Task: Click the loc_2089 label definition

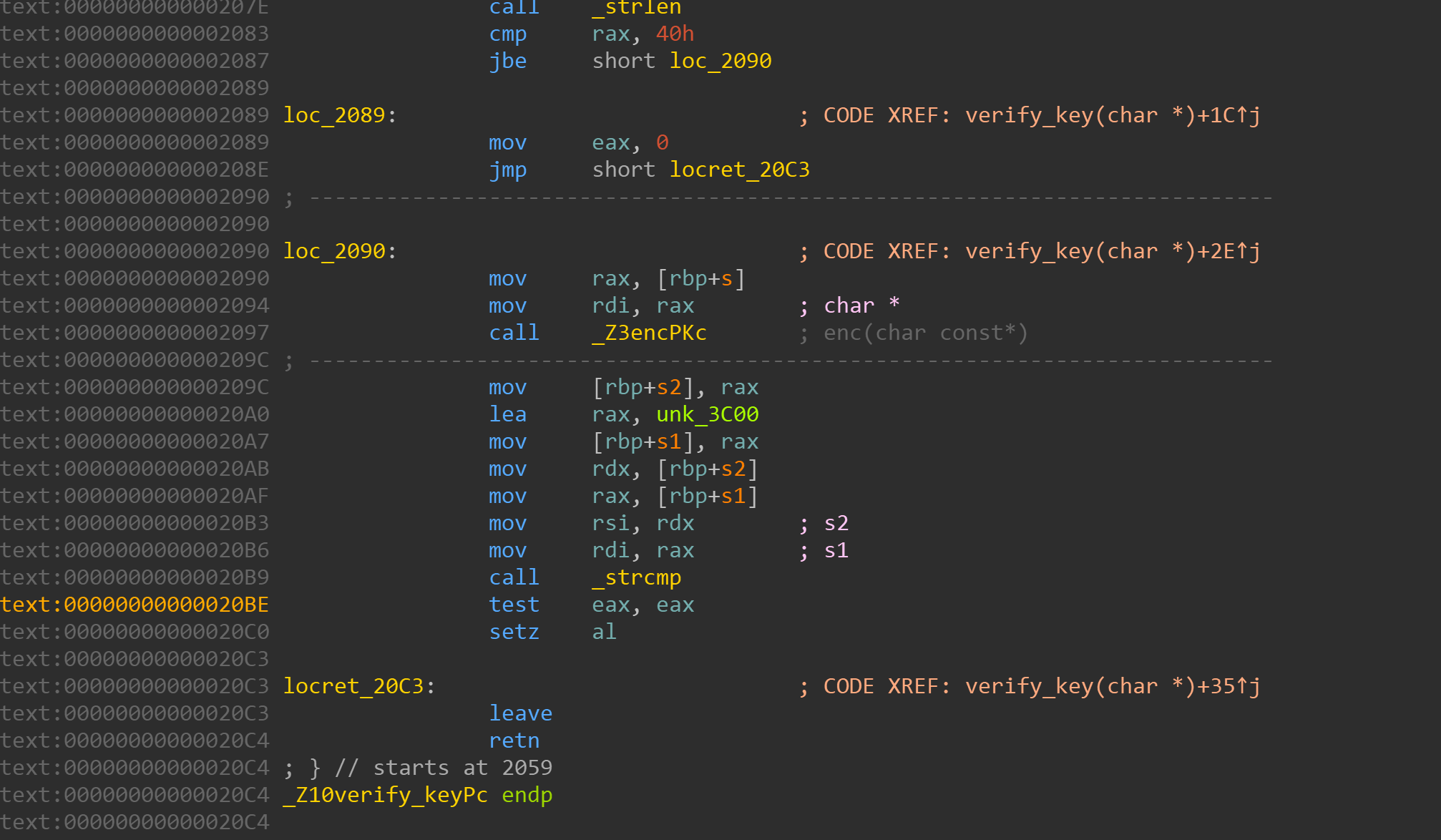Action: pos(334,116)
